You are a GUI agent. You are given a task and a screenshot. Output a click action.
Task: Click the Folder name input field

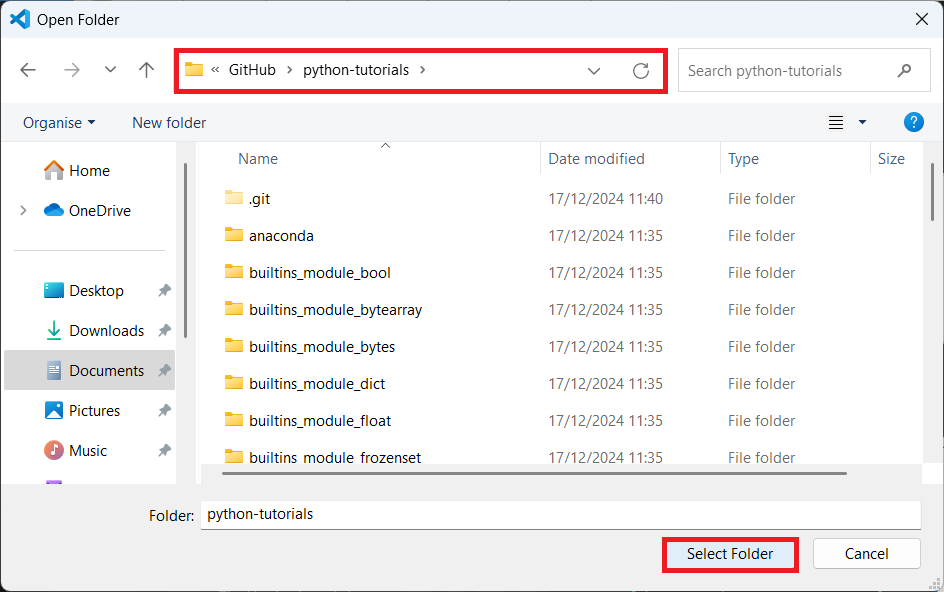click(x=560, y=515)
